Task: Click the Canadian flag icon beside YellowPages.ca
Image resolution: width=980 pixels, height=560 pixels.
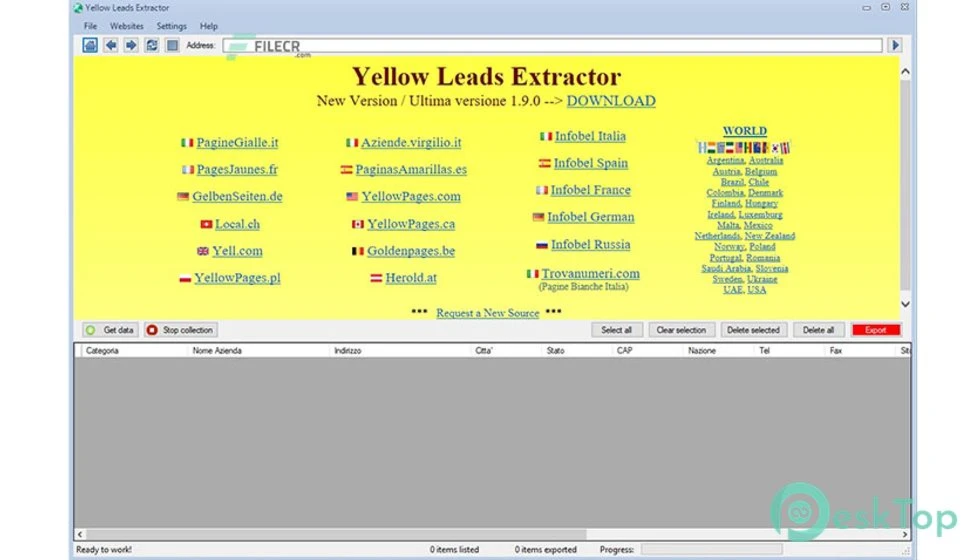Action: [358, 224]
